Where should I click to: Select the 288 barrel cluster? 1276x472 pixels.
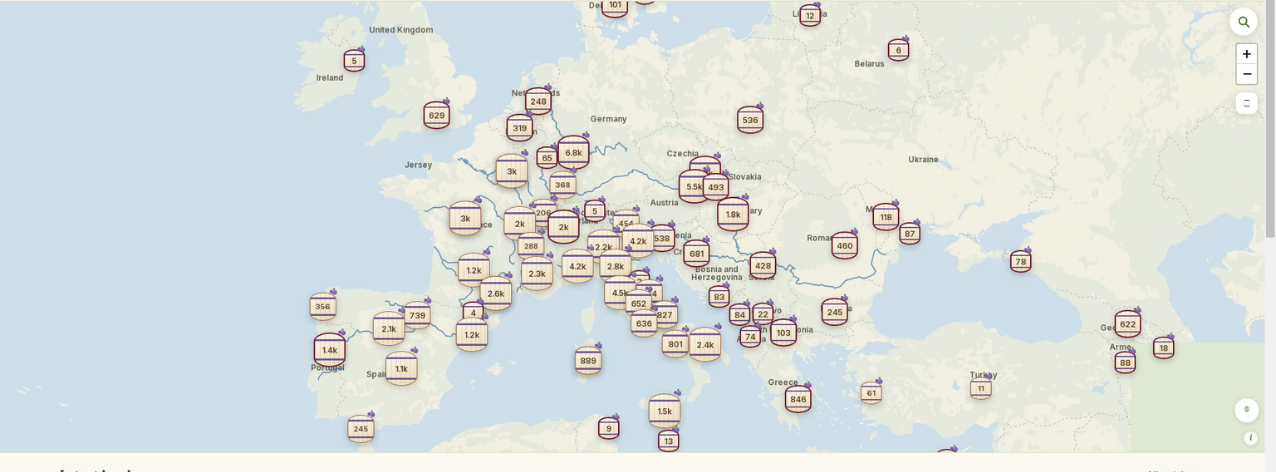530,246
